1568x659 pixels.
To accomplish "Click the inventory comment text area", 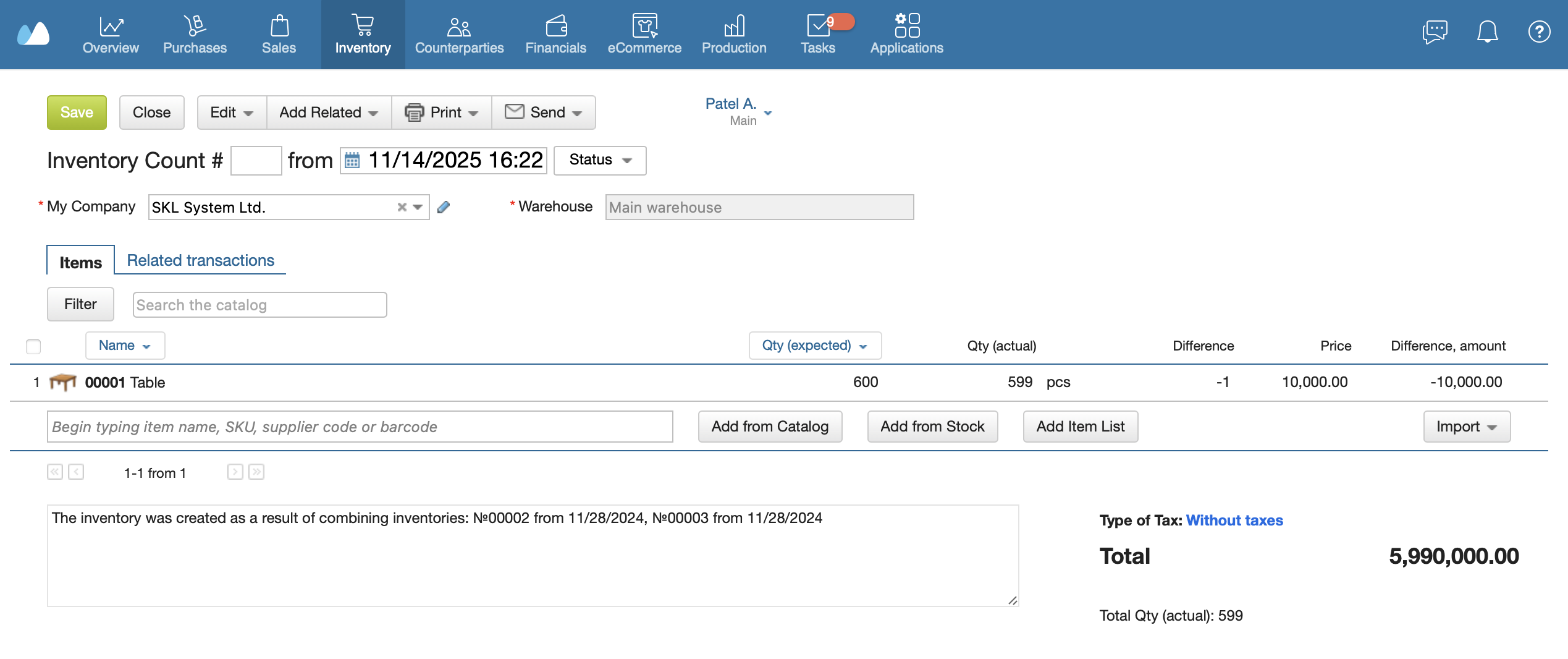I will coord(533,556).
